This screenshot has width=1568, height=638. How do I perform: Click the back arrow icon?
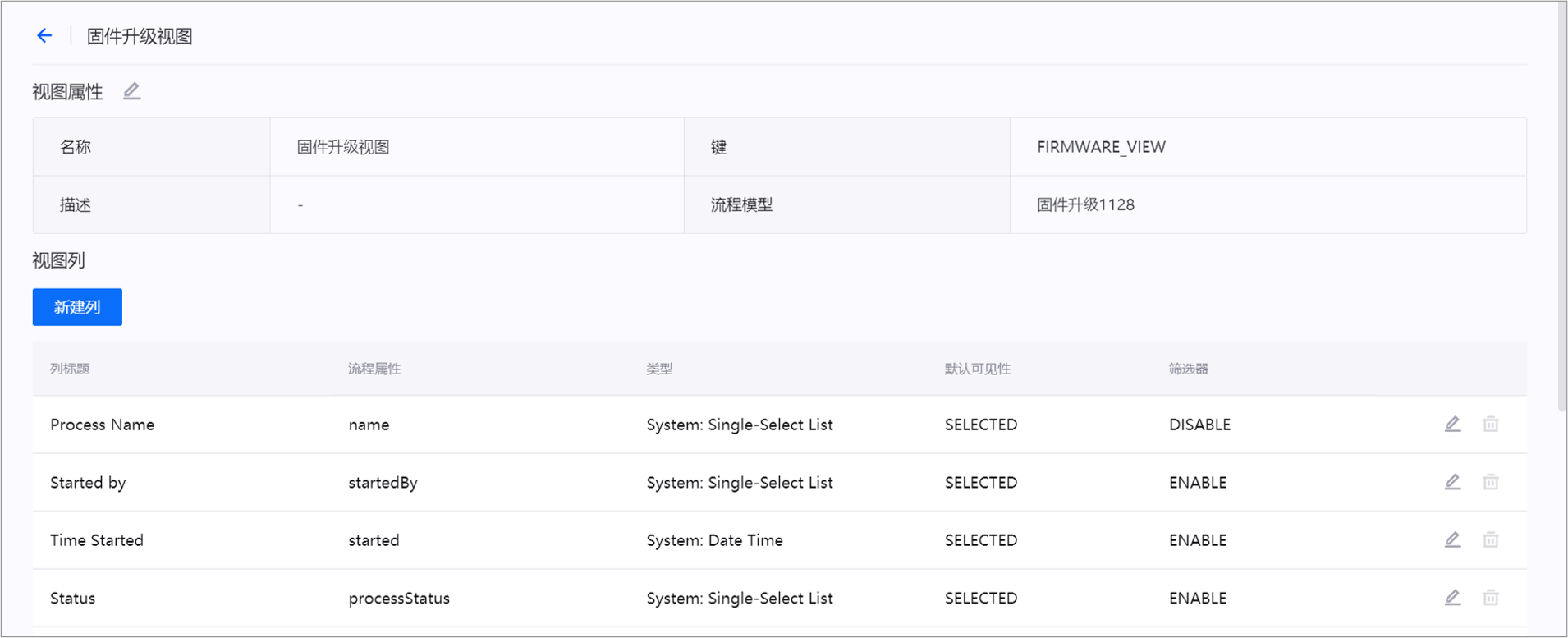coord(44,35)
